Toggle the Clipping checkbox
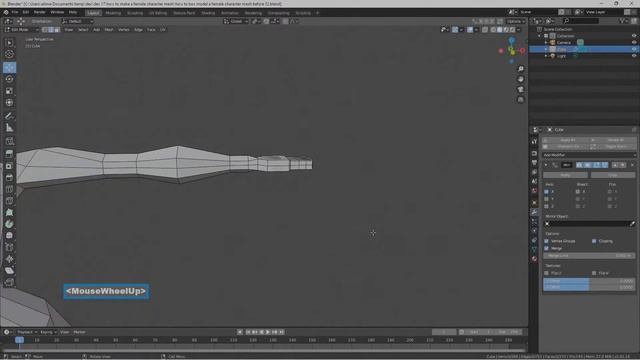The height and width of the screenshot is (360, 640). pyautogui.click(x=594, y=241)
